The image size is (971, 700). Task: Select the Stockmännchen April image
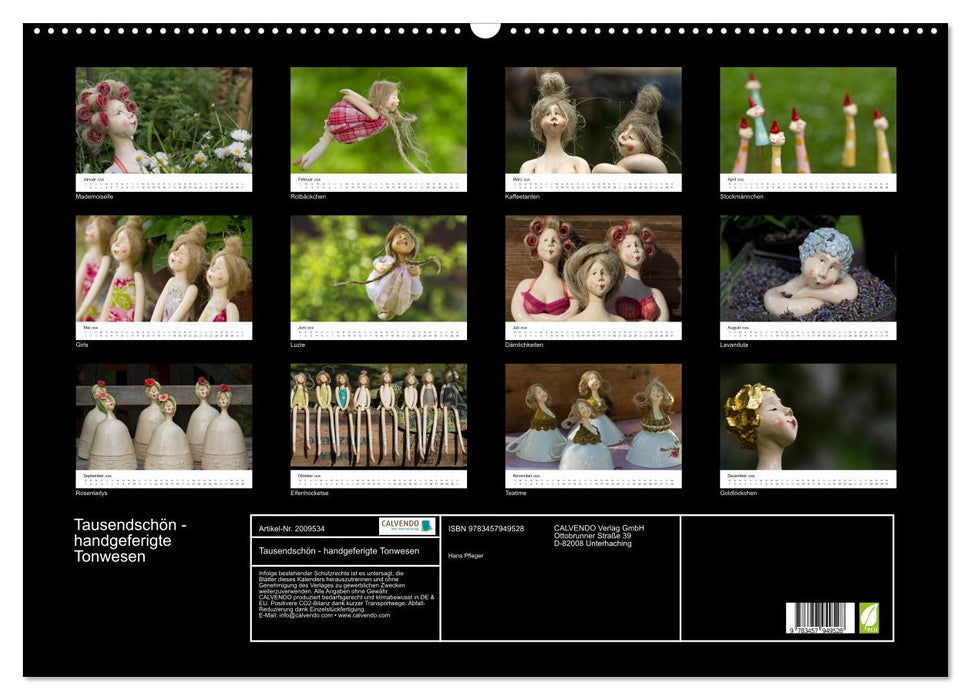[x=808, y=120]
